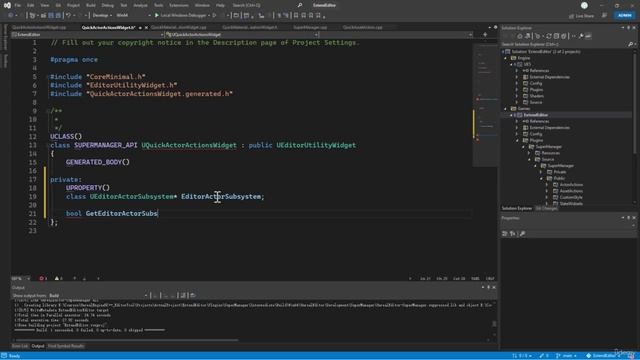Collapse the Games folder

point(506,109)
